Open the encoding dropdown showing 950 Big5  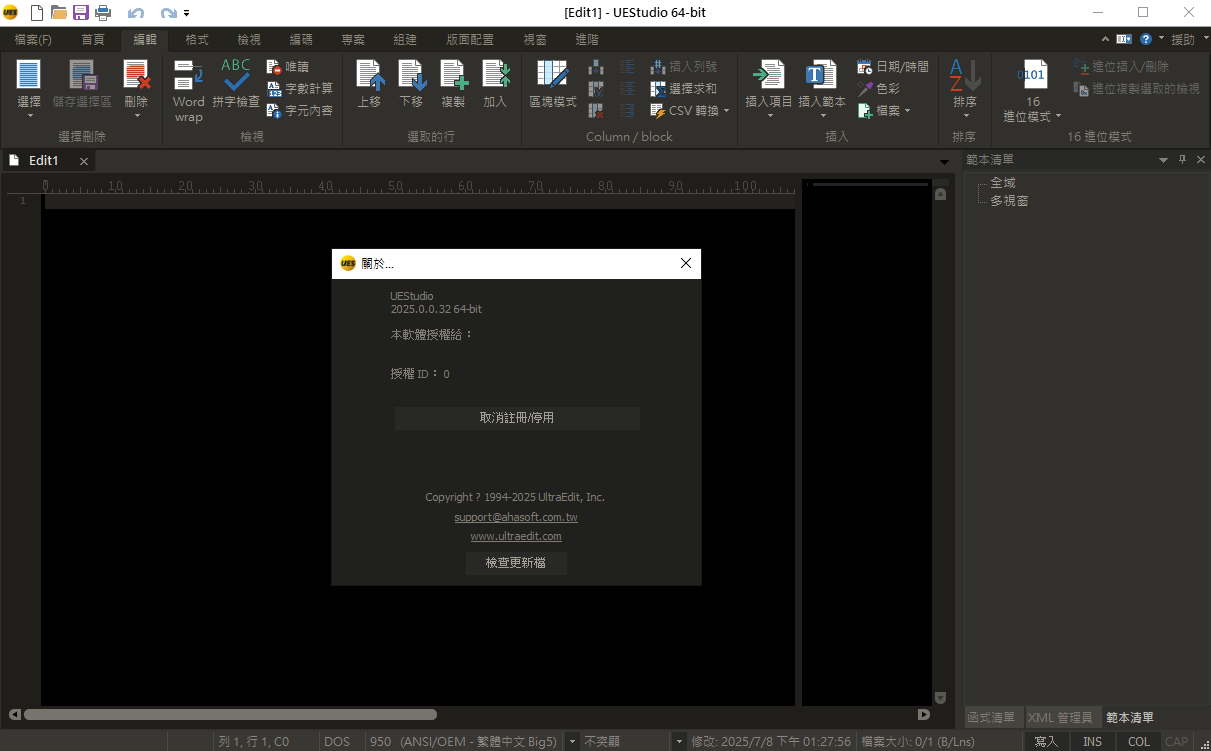click(571, 742)
